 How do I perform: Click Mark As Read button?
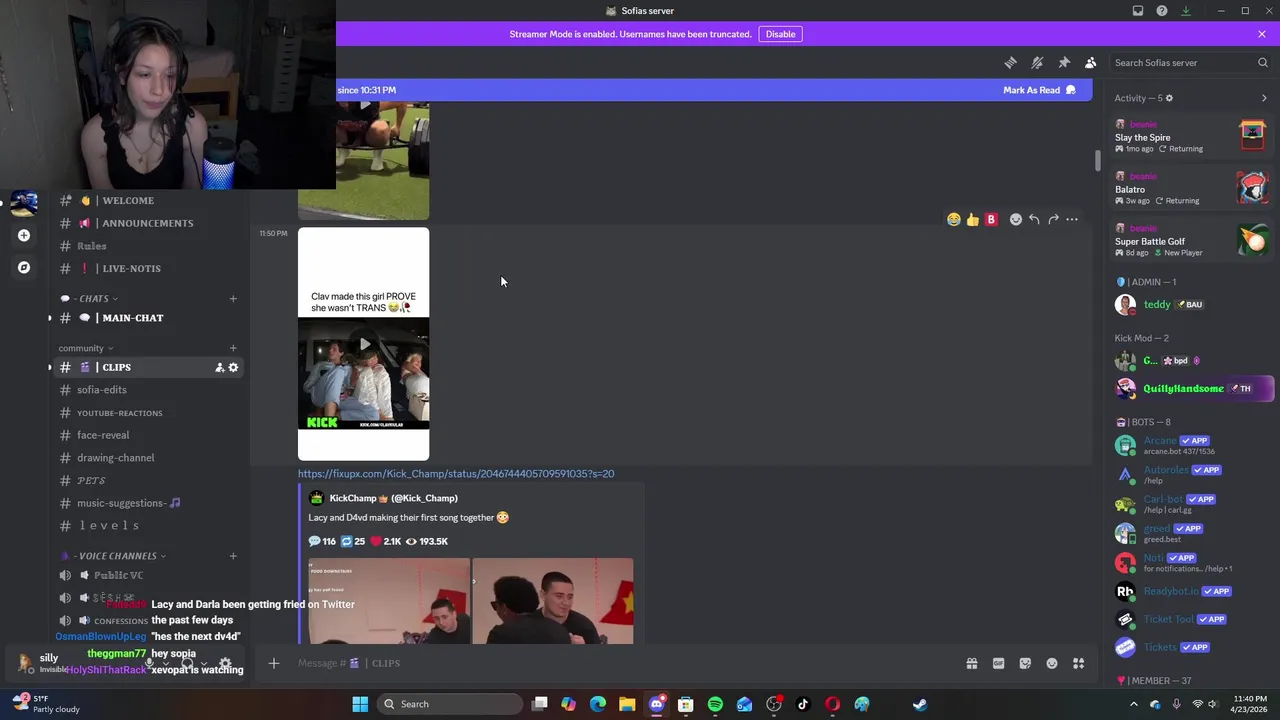(1040, 90)
